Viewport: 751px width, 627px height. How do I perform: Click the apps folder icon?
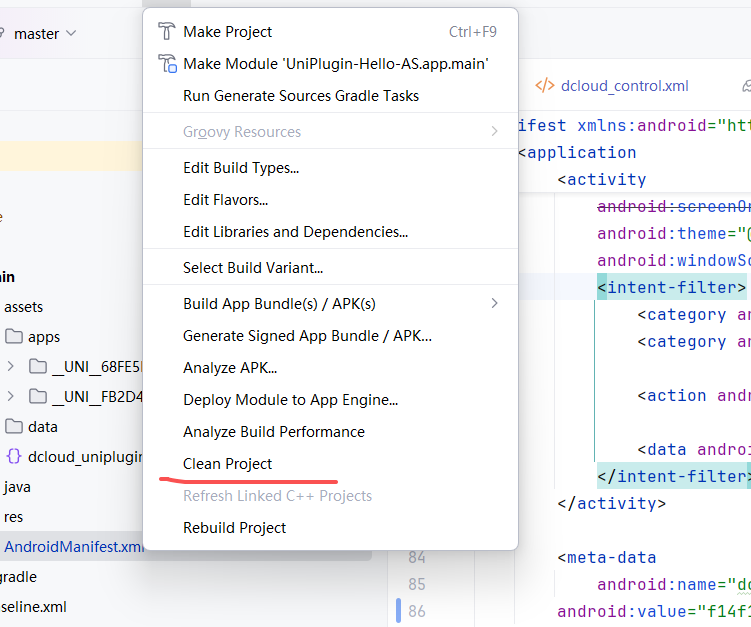14,336
